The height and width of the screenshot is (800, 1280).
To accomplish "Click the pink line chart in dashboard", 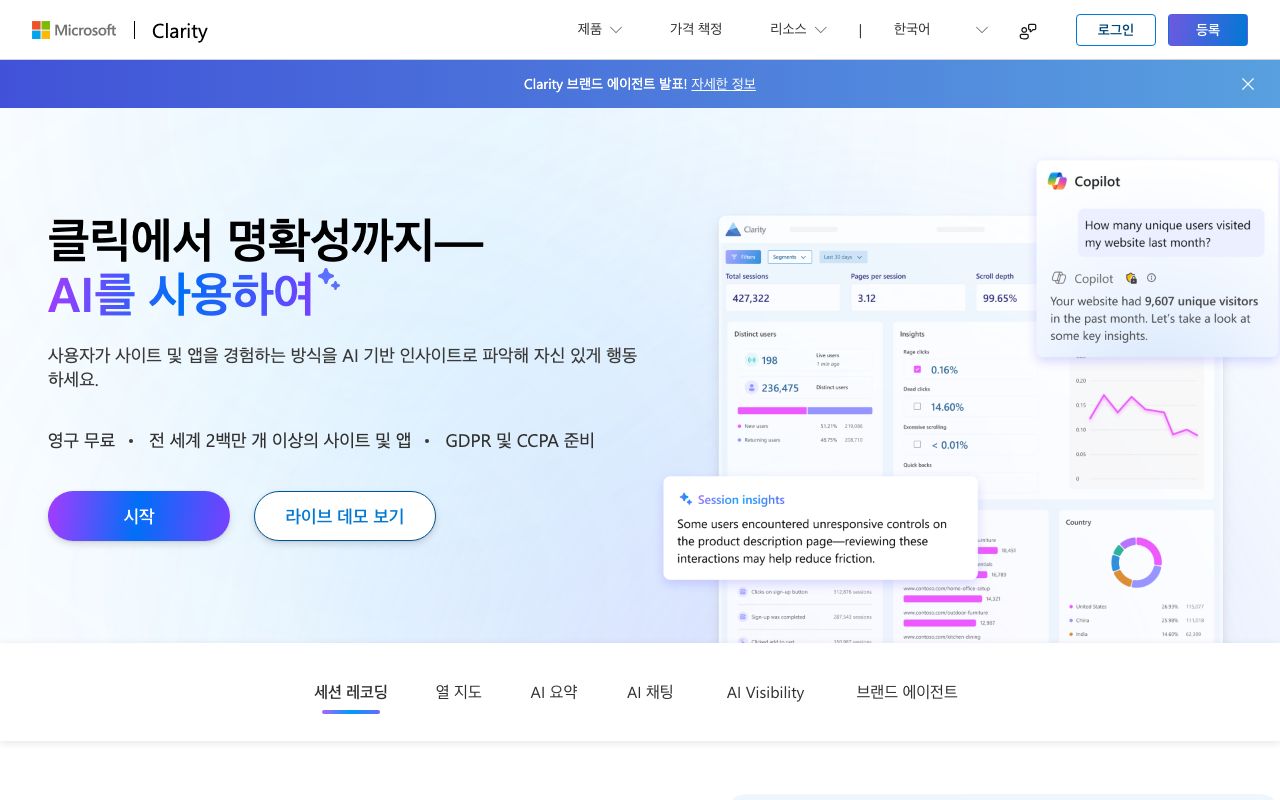I will (1144, 415).
